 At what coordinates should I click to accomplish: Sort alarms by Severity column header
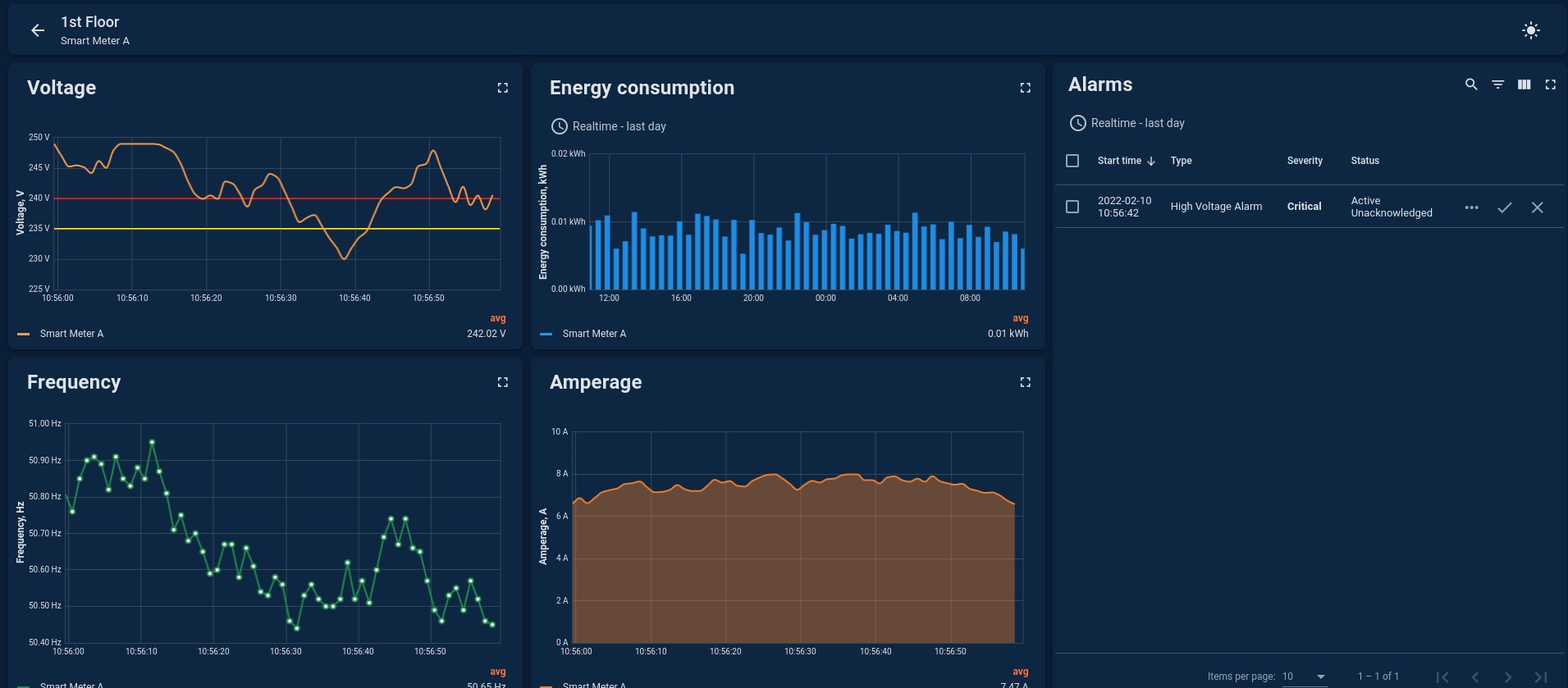click(1304, 161)
